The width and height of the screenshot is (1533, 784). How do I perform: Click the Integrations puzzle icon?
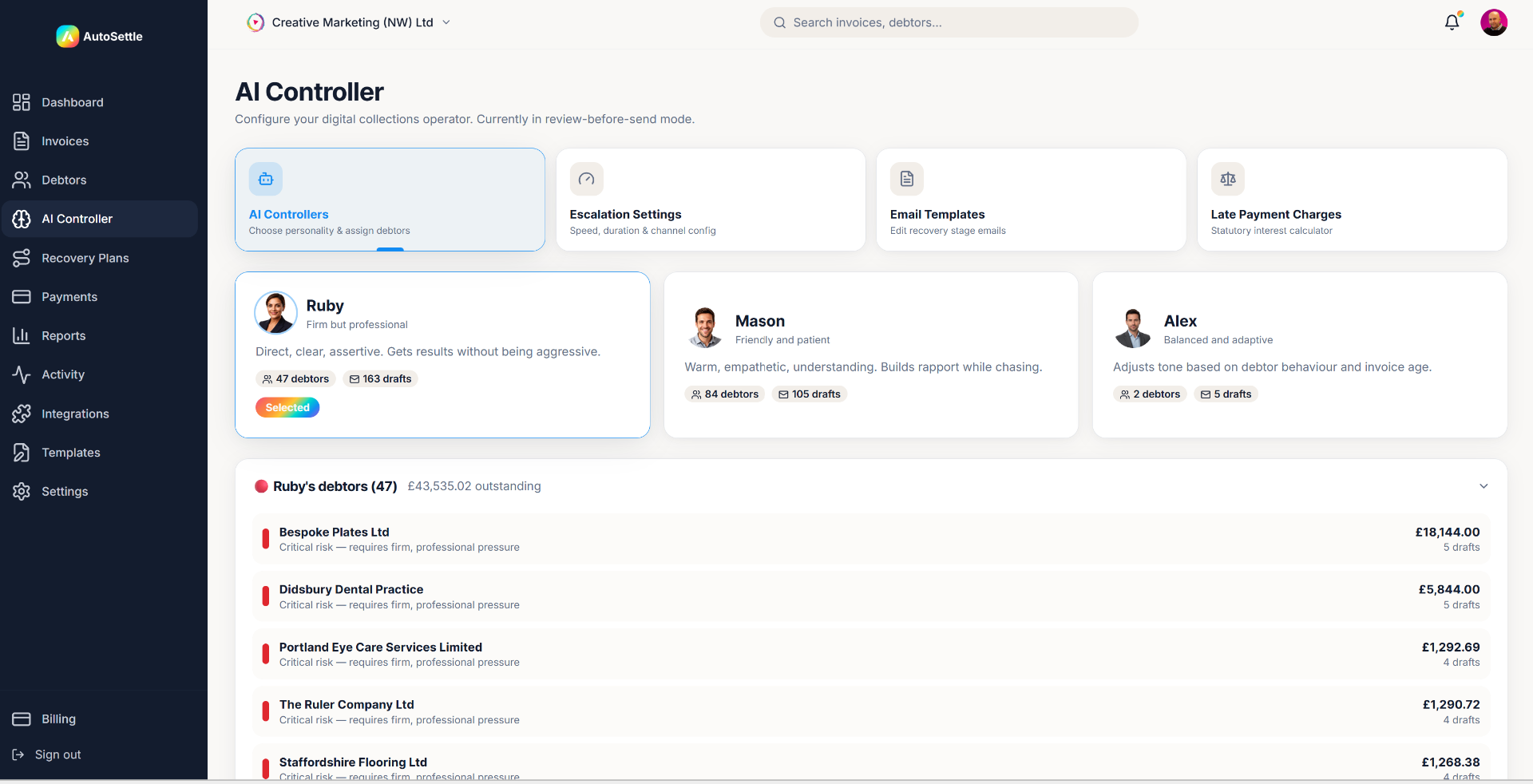(22, 414)
